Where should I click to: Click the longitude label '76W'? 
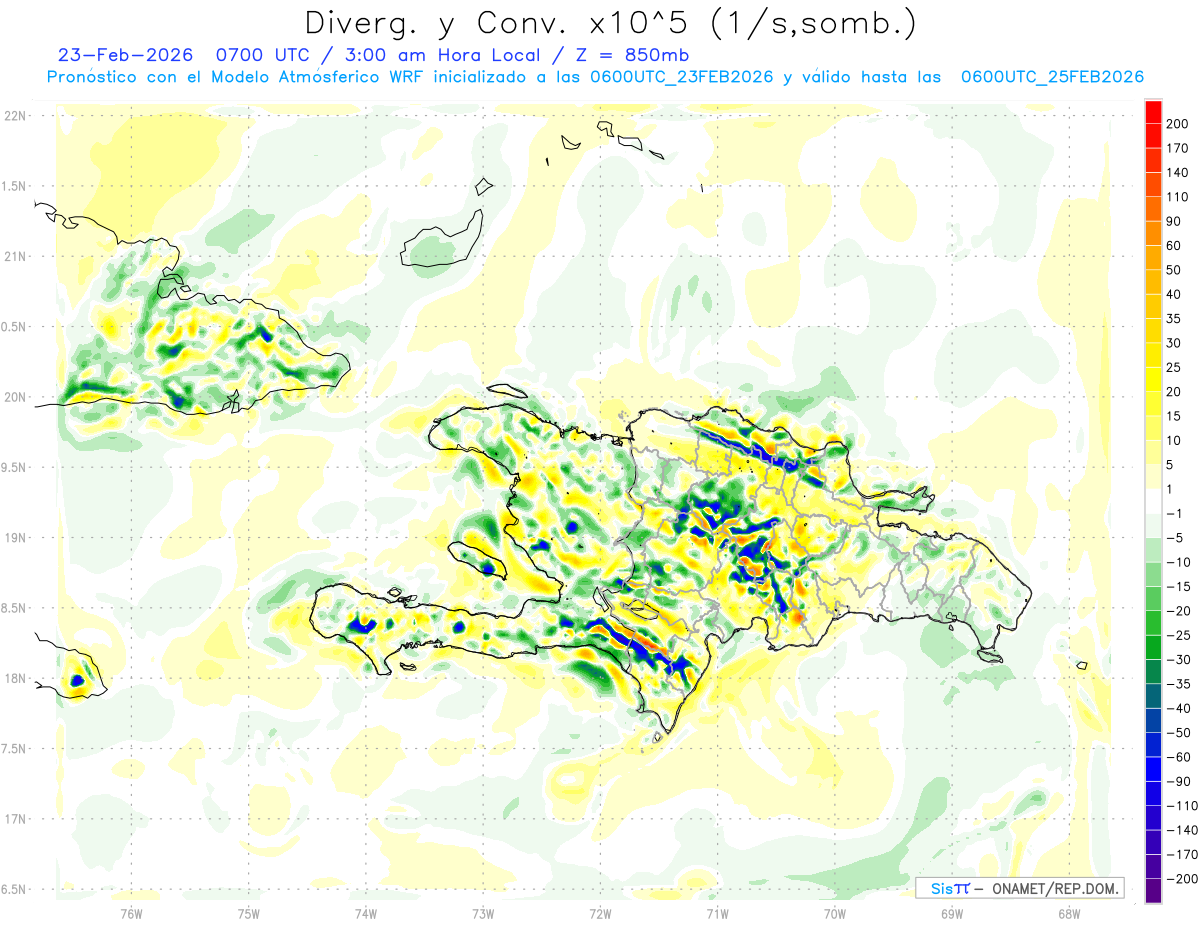[131, 913]
